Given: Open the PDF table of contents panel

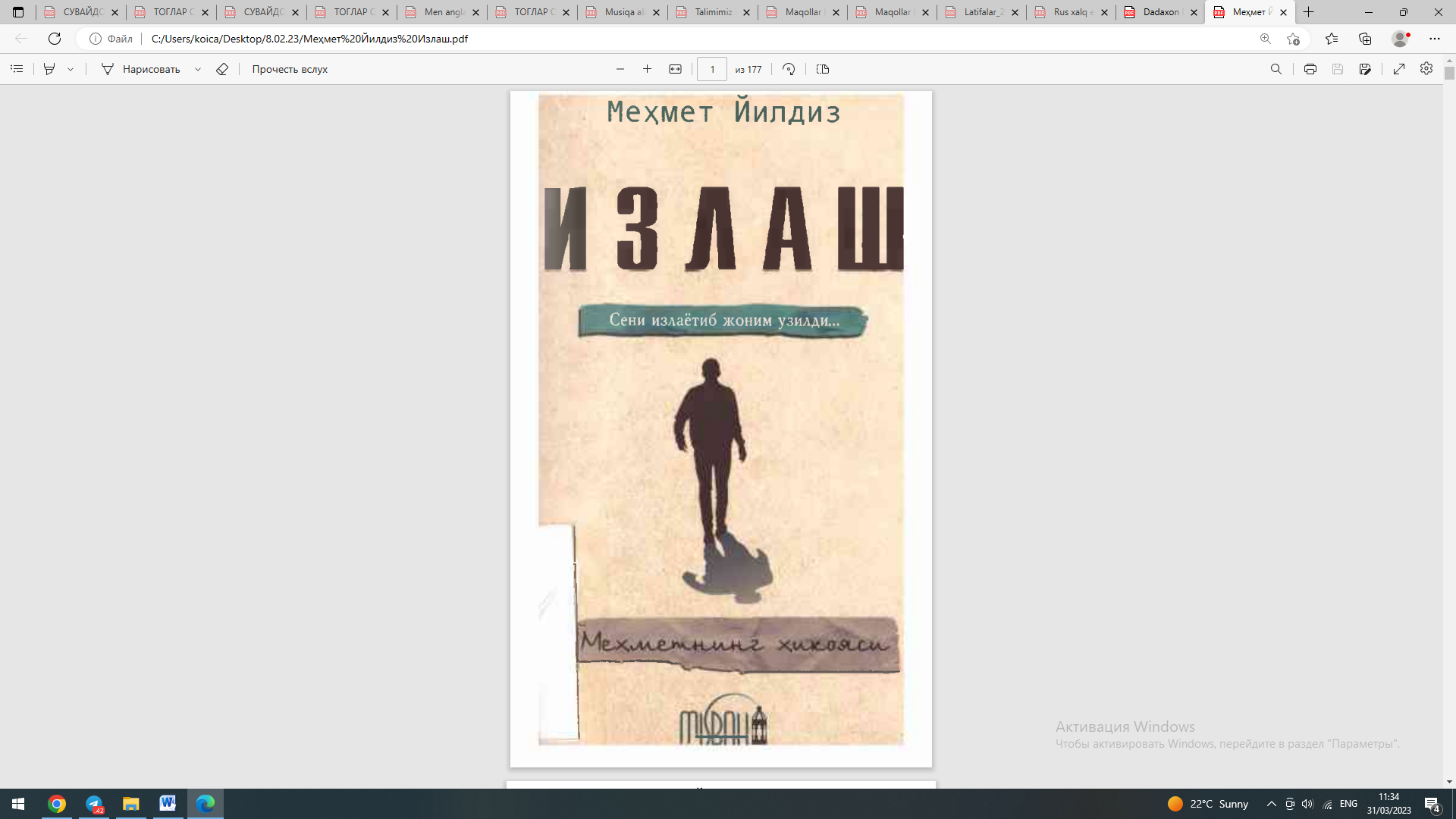Looking at the screenshot, I should pyautogui.click(x=17, y=69).
